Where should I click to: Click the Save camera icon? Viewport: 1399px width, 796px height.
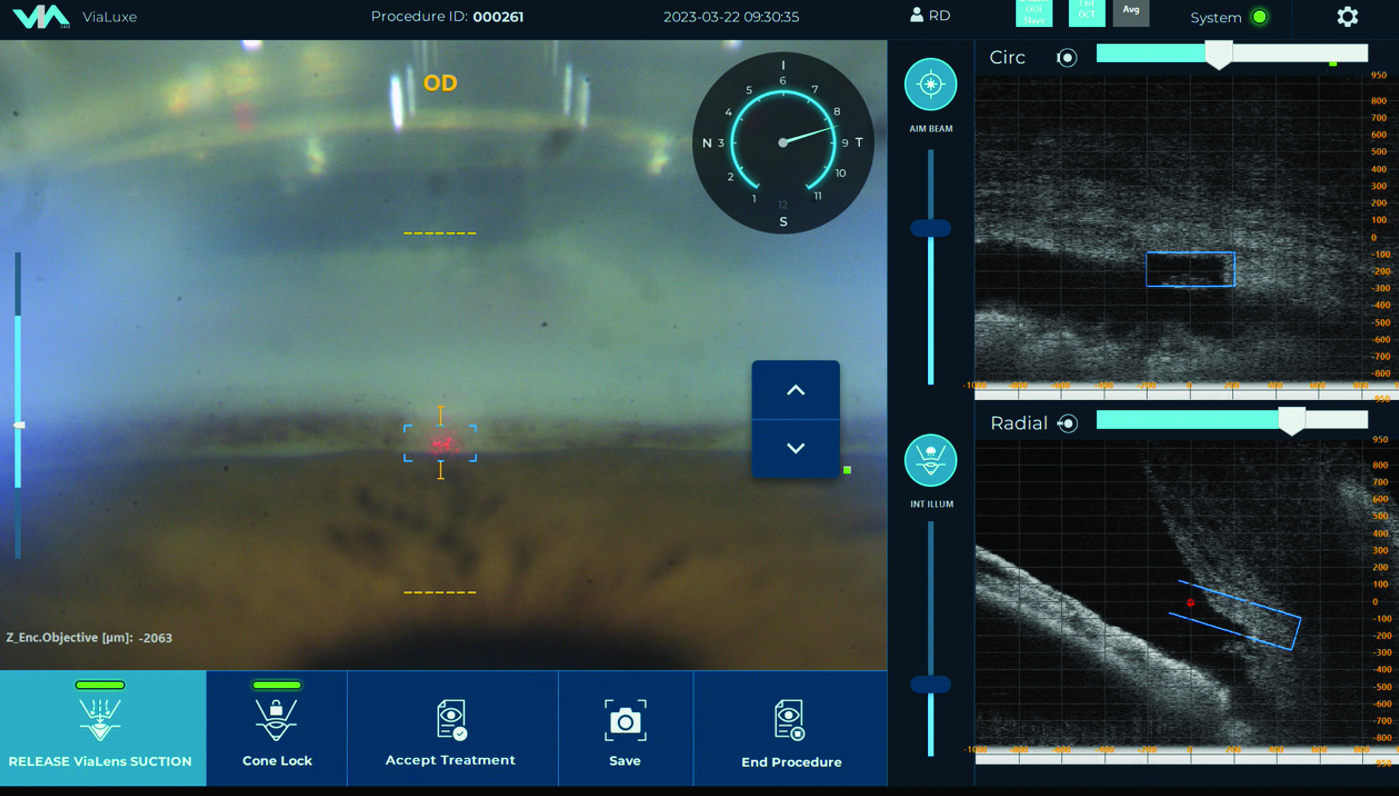(625, 720)
